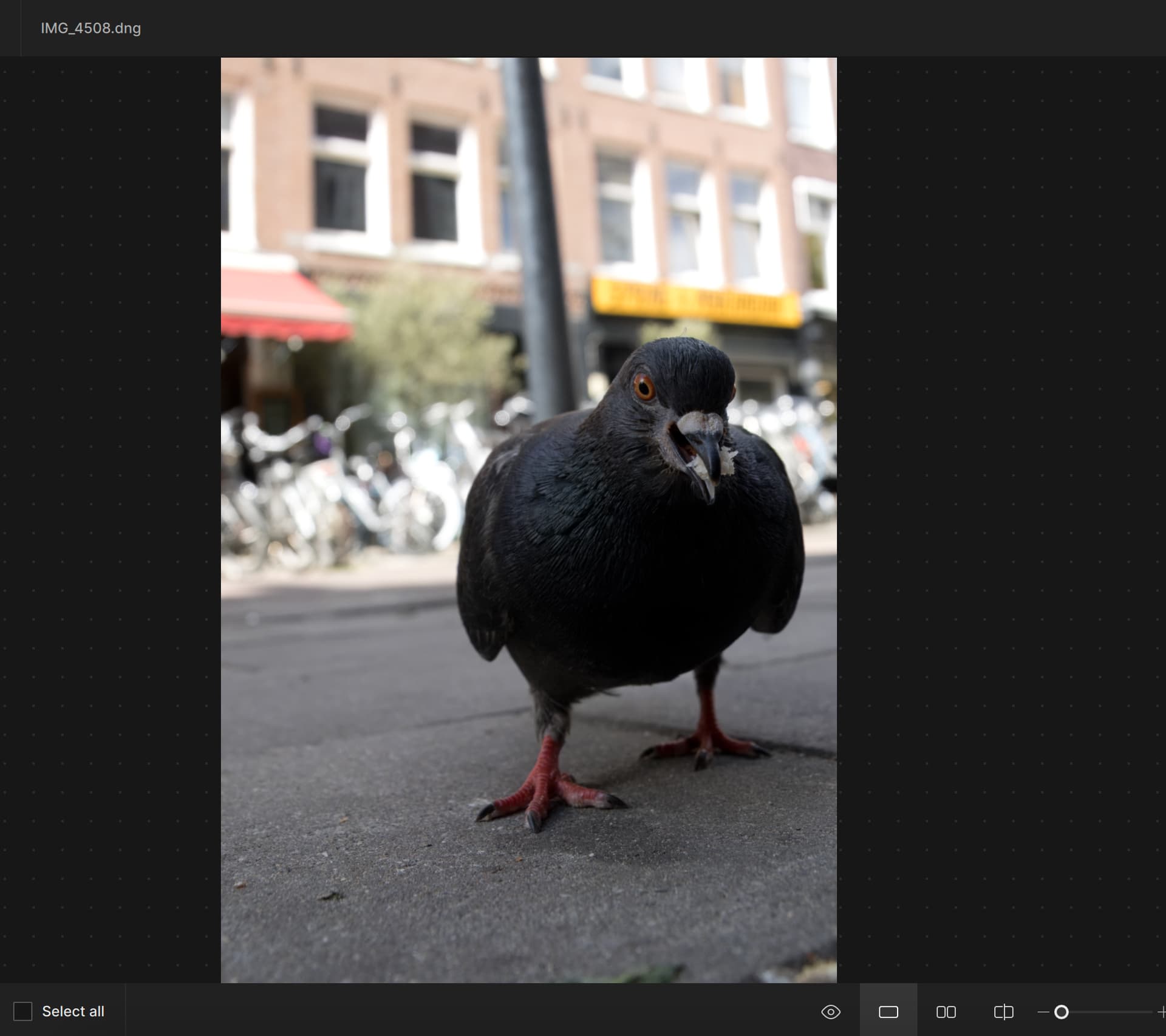This screenshot has height=1036, width=1166.
Task: Click the zoom out minus icon
Action: (1043, 1012)
